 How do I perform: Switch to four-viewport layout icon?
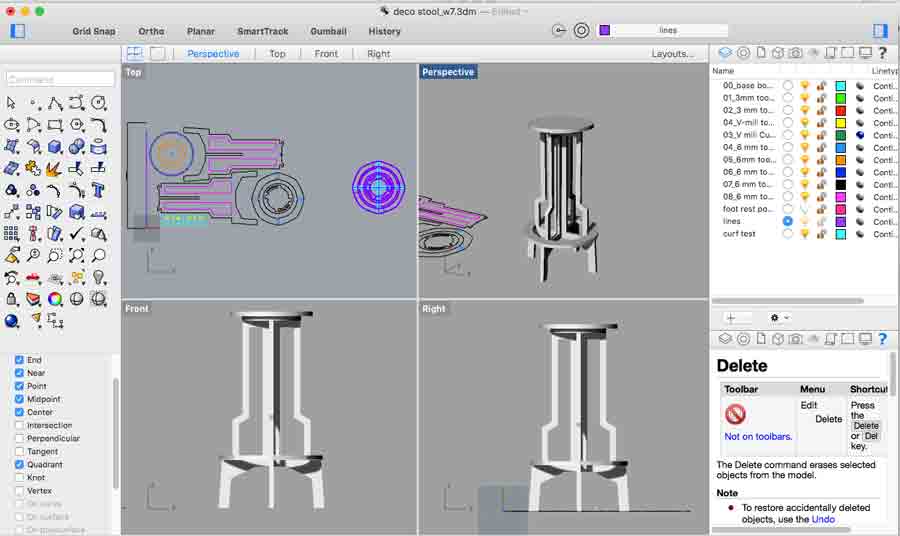(134, 54)
